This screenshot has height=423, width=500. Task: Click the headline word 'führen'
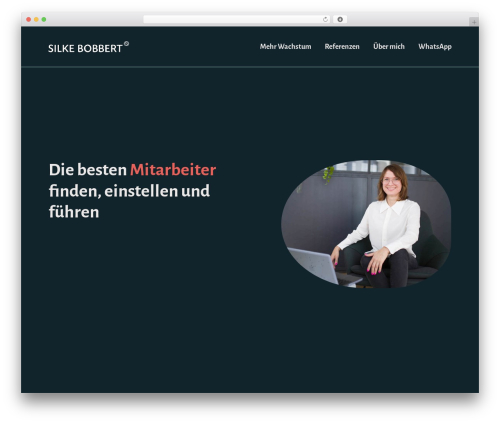coord(74,212)
